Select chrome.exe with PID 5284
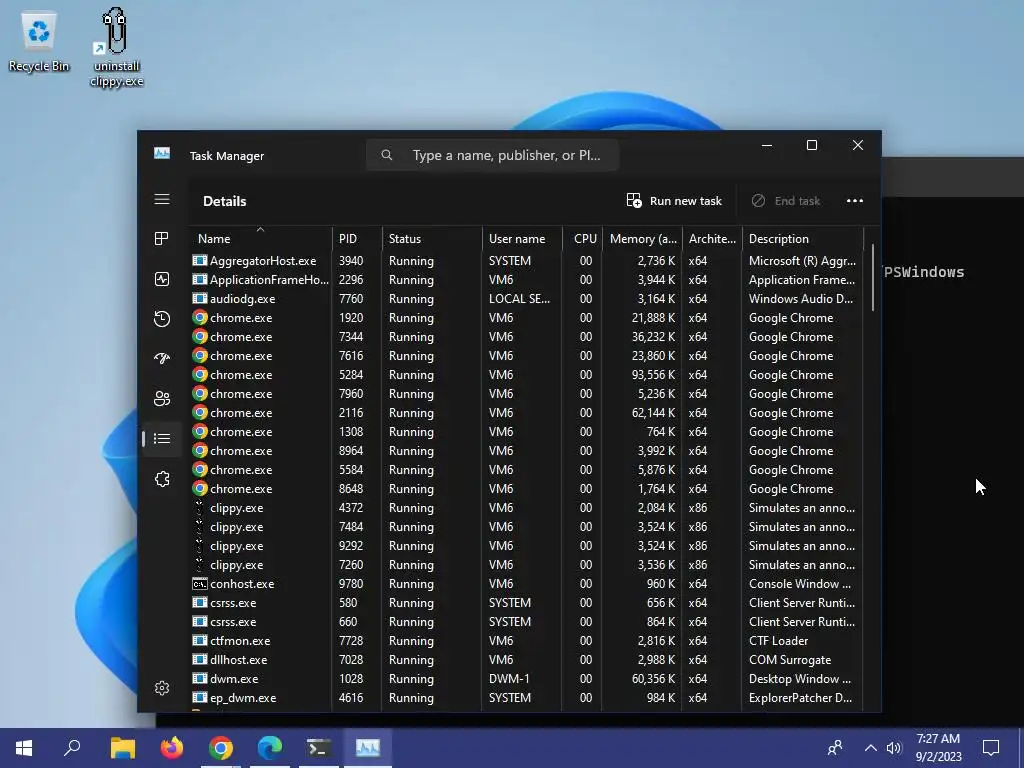Image resolution: width=1024 pixels, height=768 pixels. (x=526, y=375)
